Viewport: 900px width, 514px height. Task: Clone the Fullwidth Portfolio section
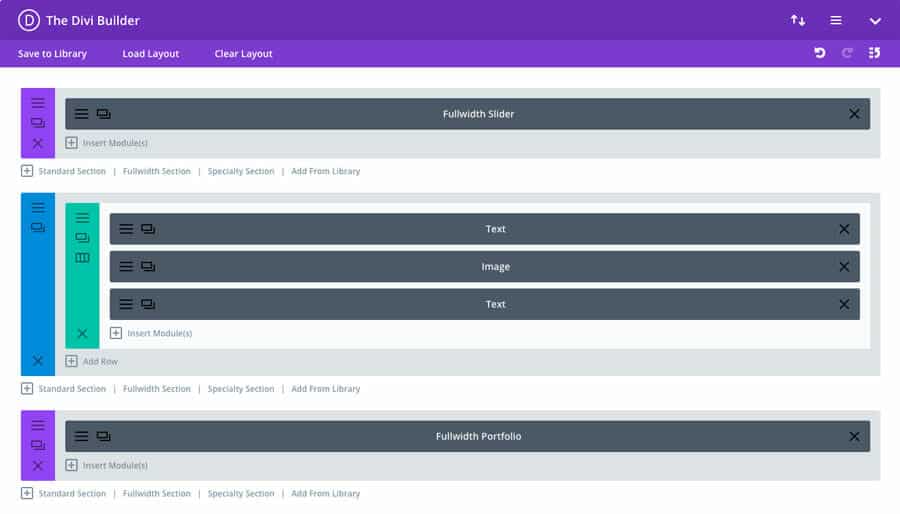[x=38, y=445]
